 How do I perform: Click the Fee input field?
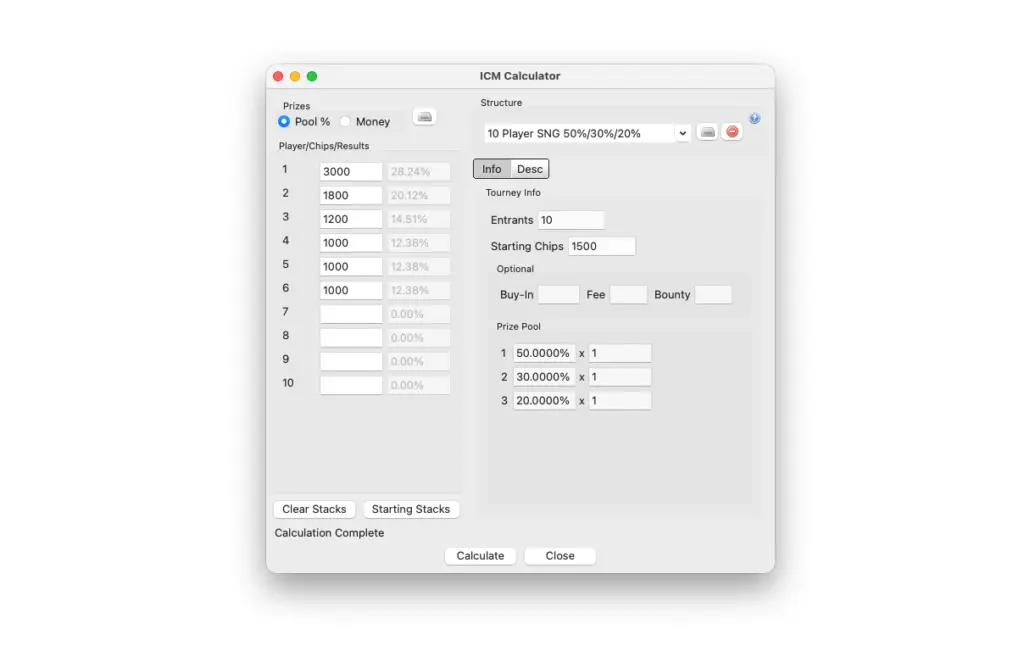point(628,295)
